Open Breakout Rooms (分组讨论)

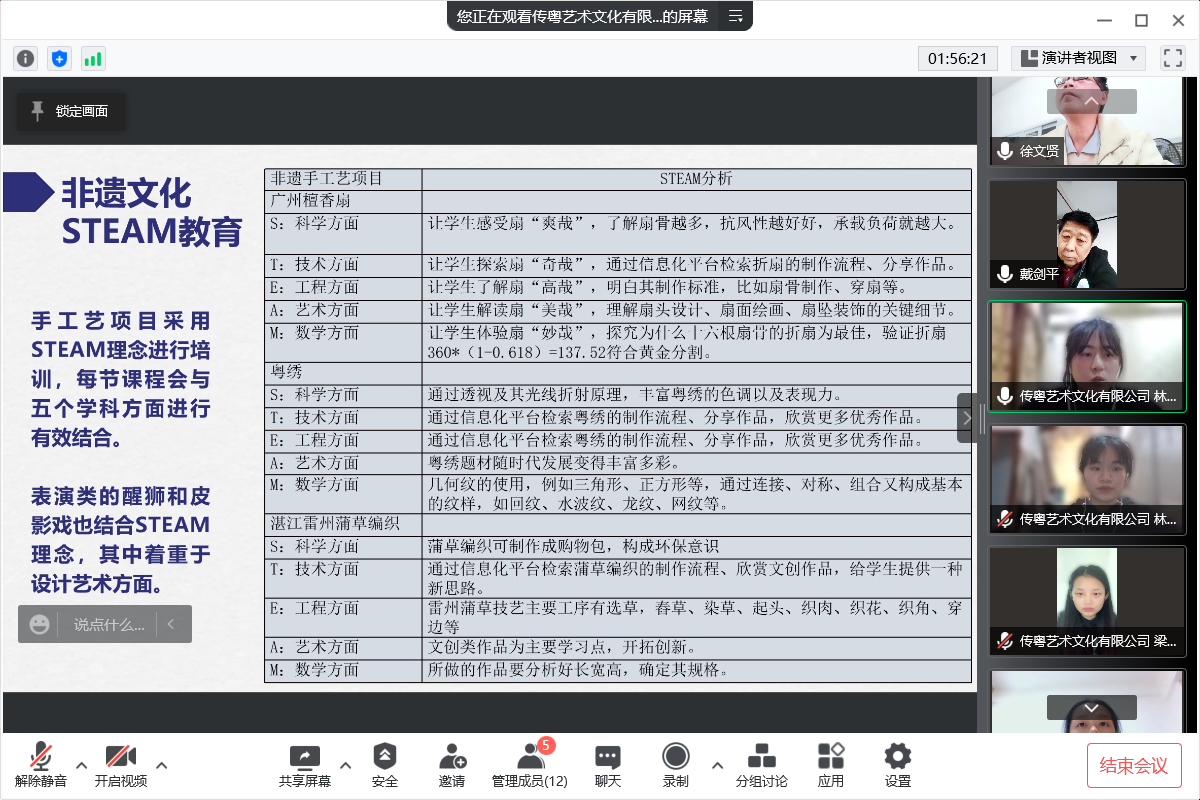coord(762,765)
